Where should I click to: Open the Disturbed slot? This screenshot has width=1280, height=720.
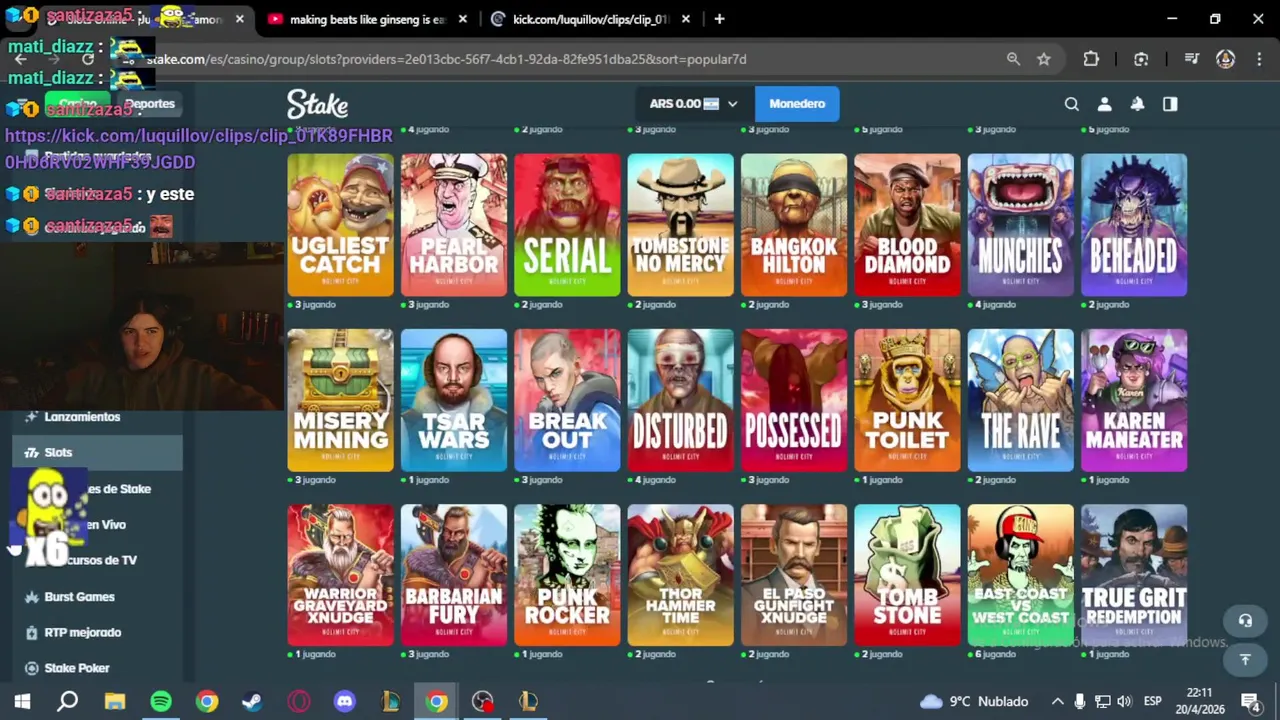(681, 400)
